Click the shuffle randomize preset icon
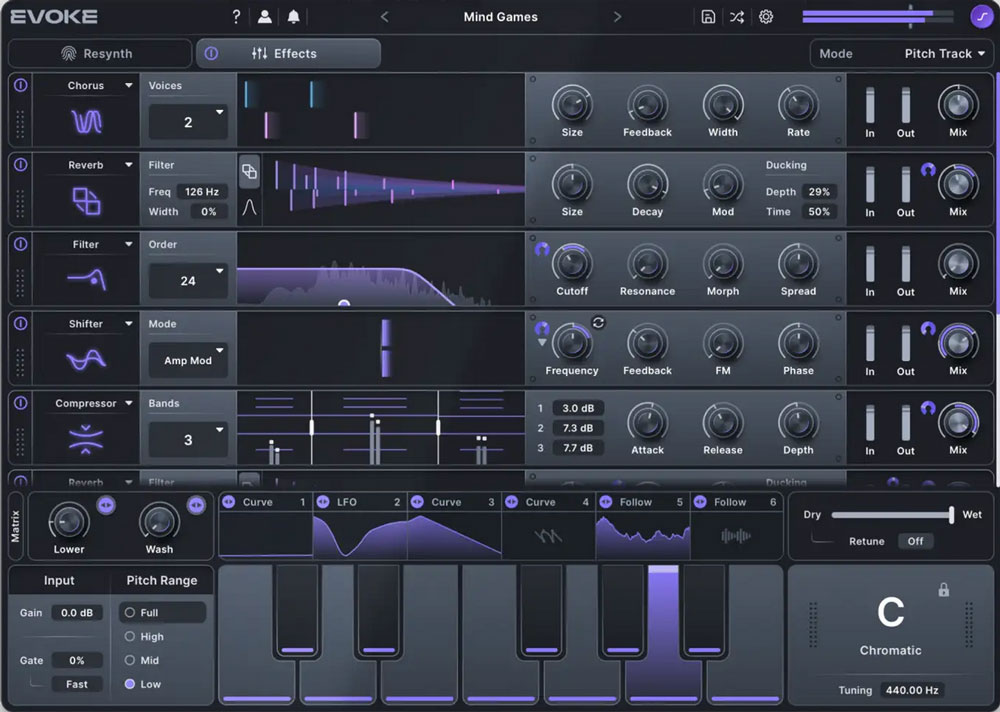The height and width of the screenshot is (712, 1000). pyautogui.click(x=737, y=17)
